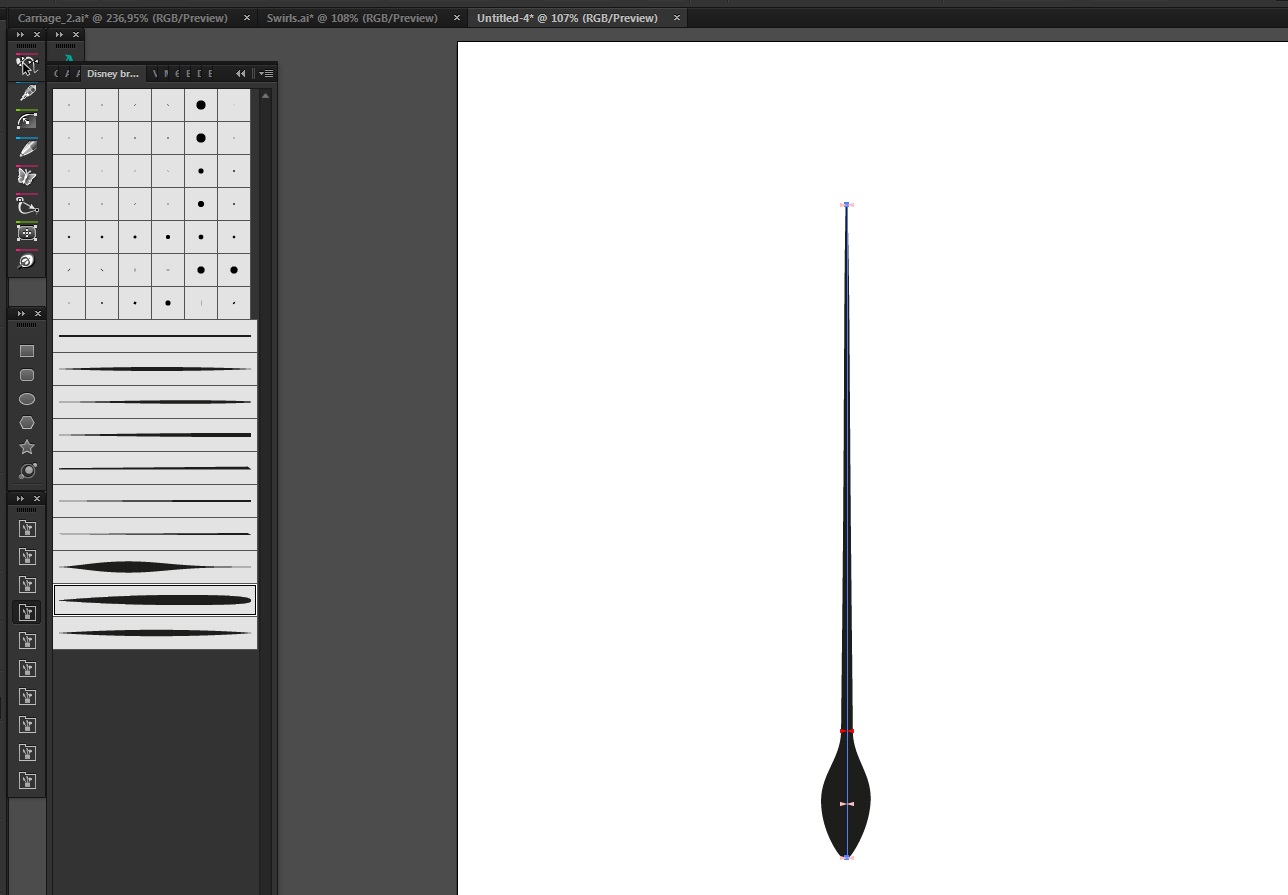
Task: Select the pencil tool icon
Action: pyautogui.click(x=27, y=149)
